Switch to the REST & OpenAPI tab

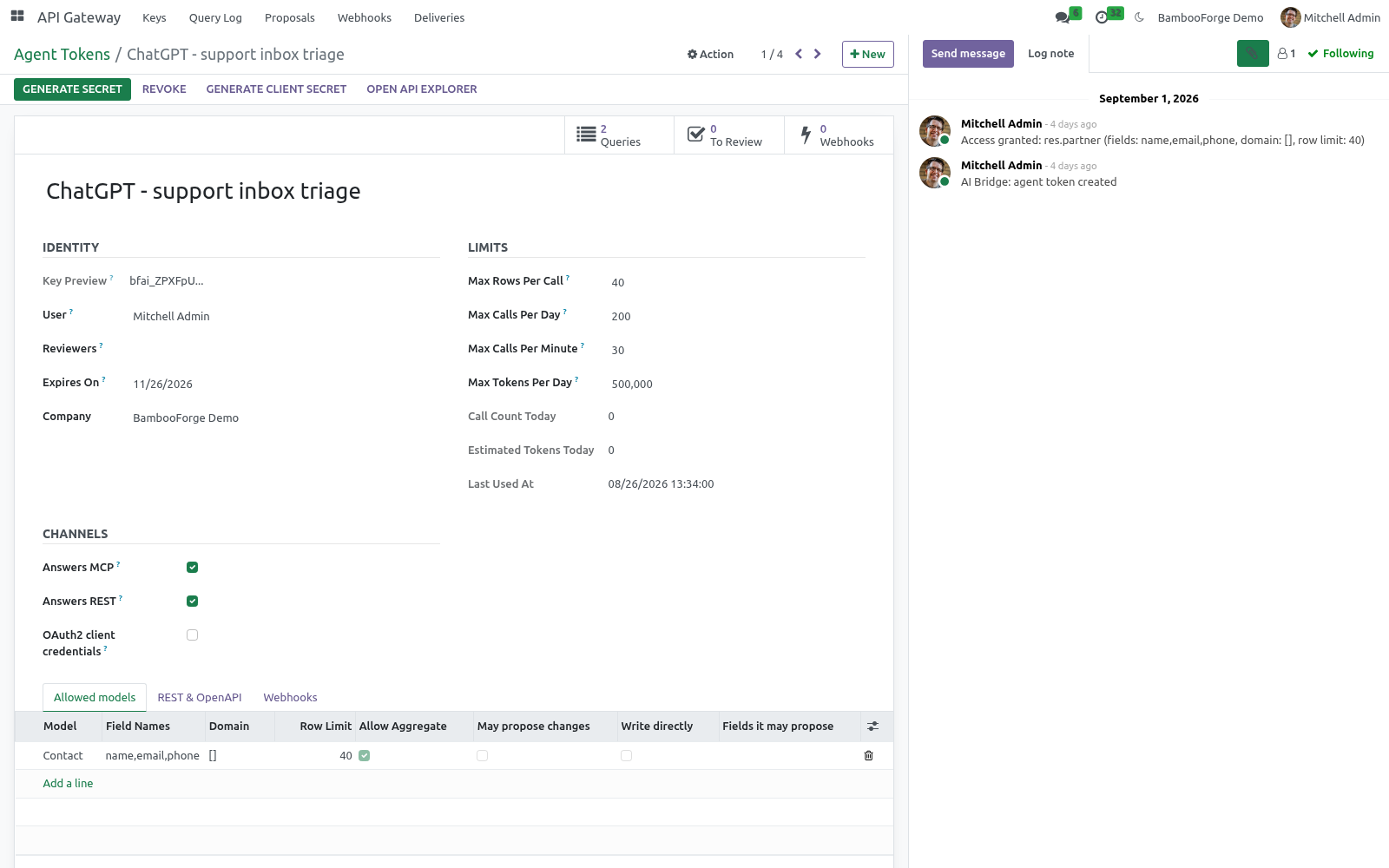pos(200,698)
